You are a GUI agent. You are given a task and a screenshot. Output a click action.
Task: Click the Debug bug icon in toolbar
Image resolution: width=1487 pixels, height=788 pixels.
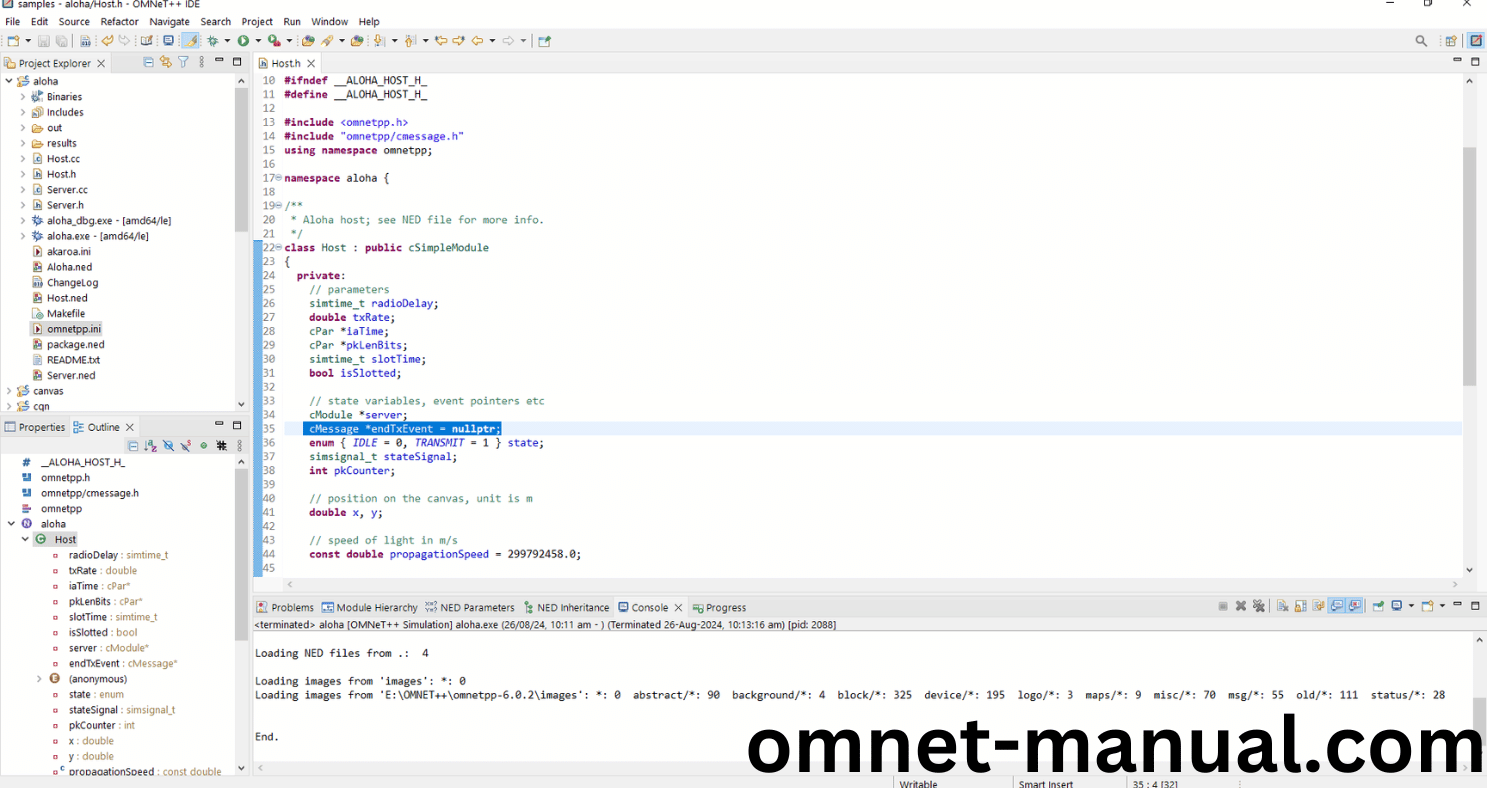pyautogui.click(x=212, y=41)
